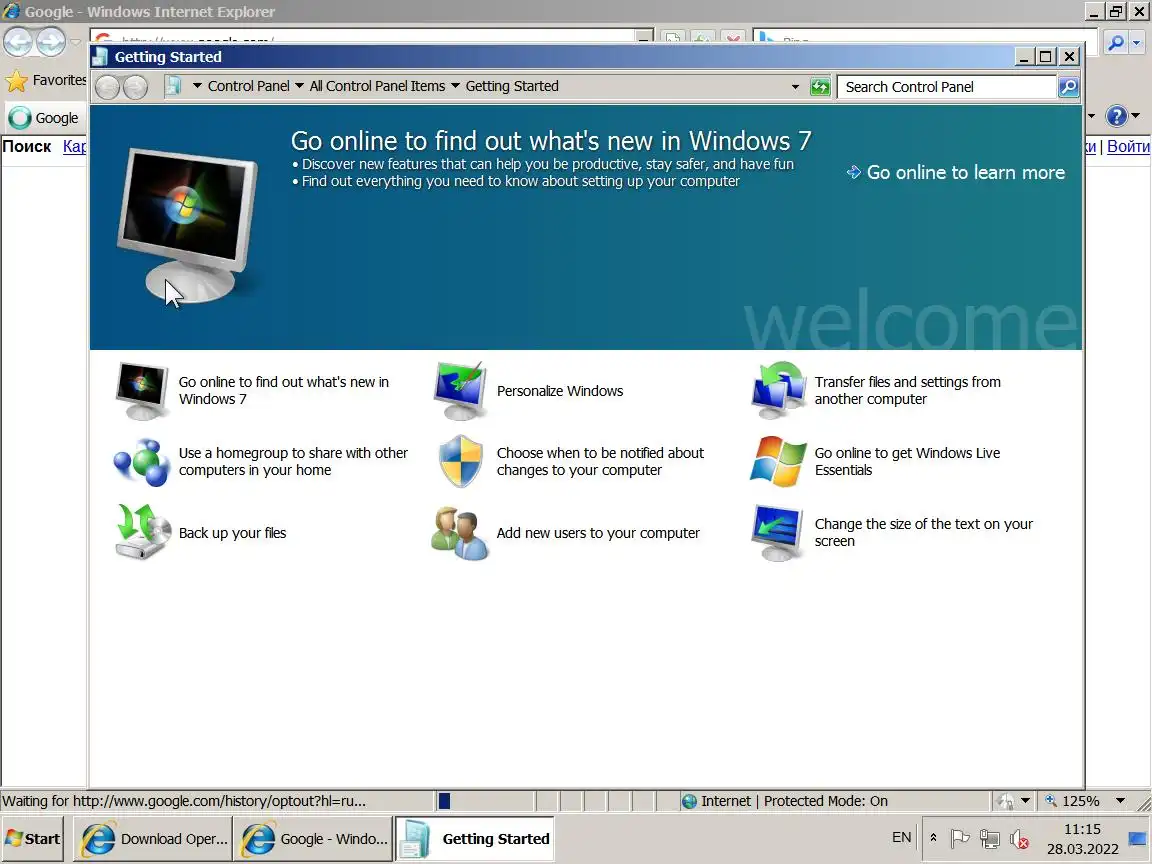Click the clock showing 11:15
1152x864 pixels.
tap(1082, 829)
